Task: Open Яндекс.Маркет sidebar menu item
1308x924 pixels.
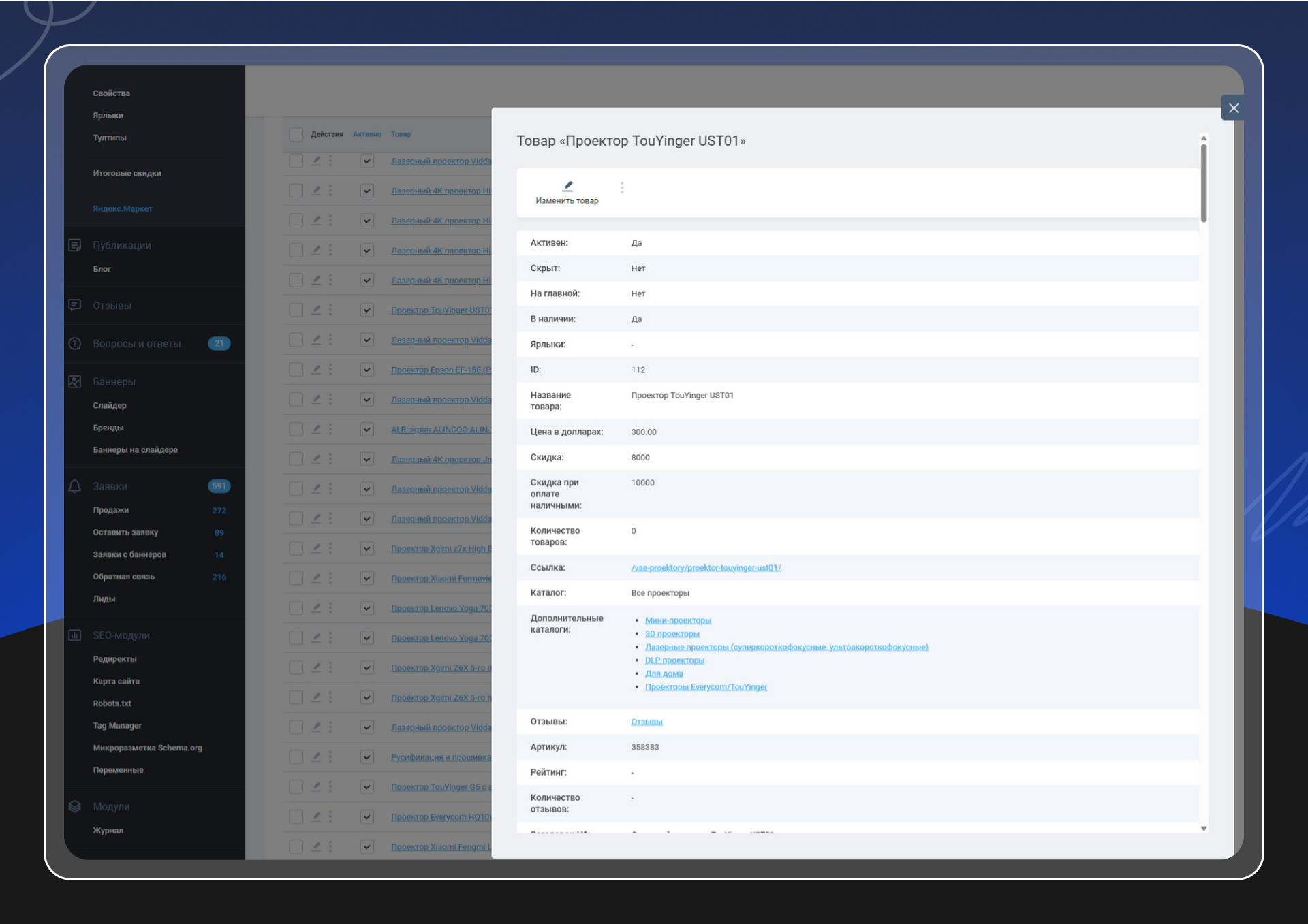Action: (x=123, y=209)
